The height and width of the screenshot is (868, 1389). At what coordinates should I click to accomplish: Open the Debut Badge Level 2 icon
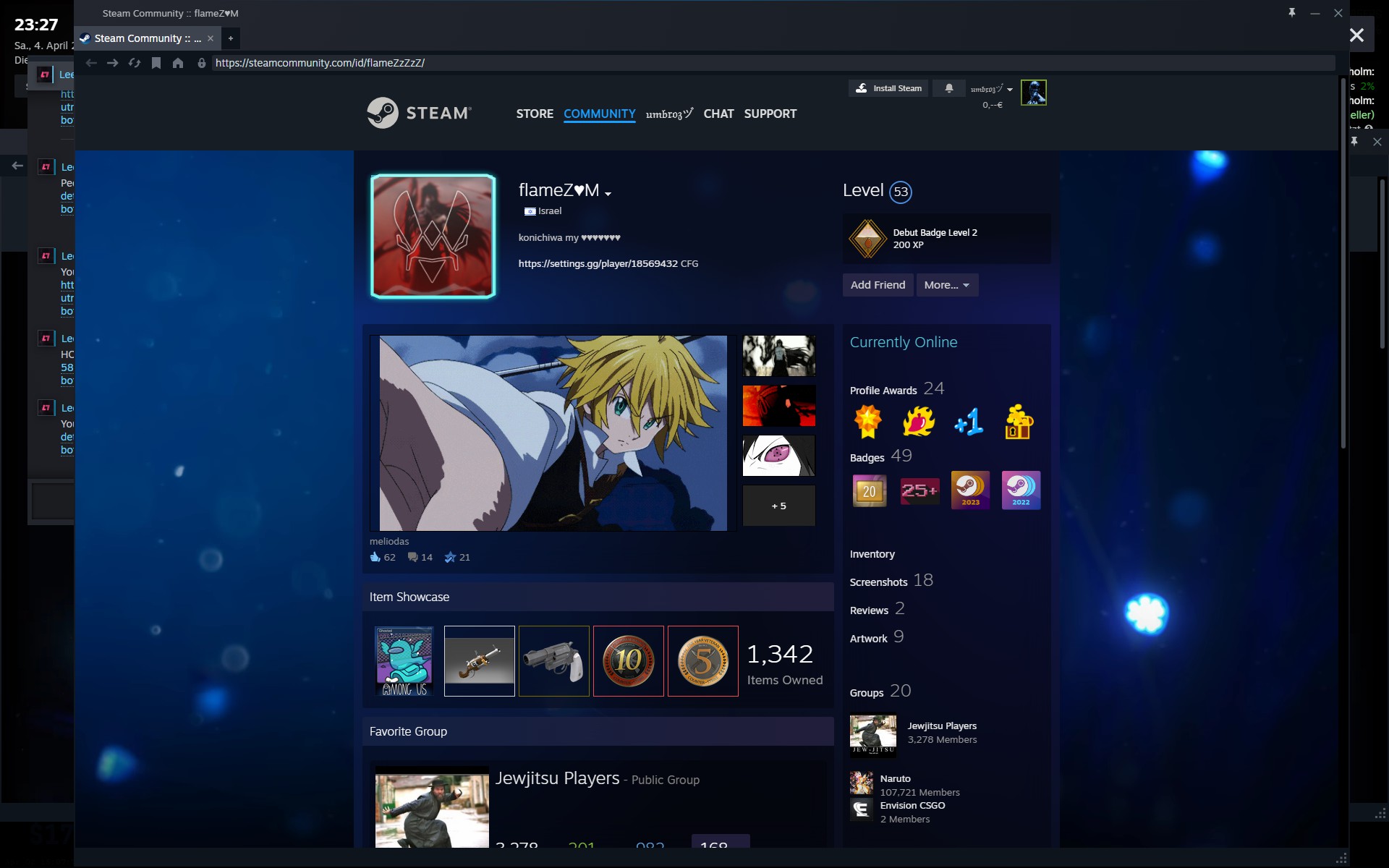pos(867,239)
